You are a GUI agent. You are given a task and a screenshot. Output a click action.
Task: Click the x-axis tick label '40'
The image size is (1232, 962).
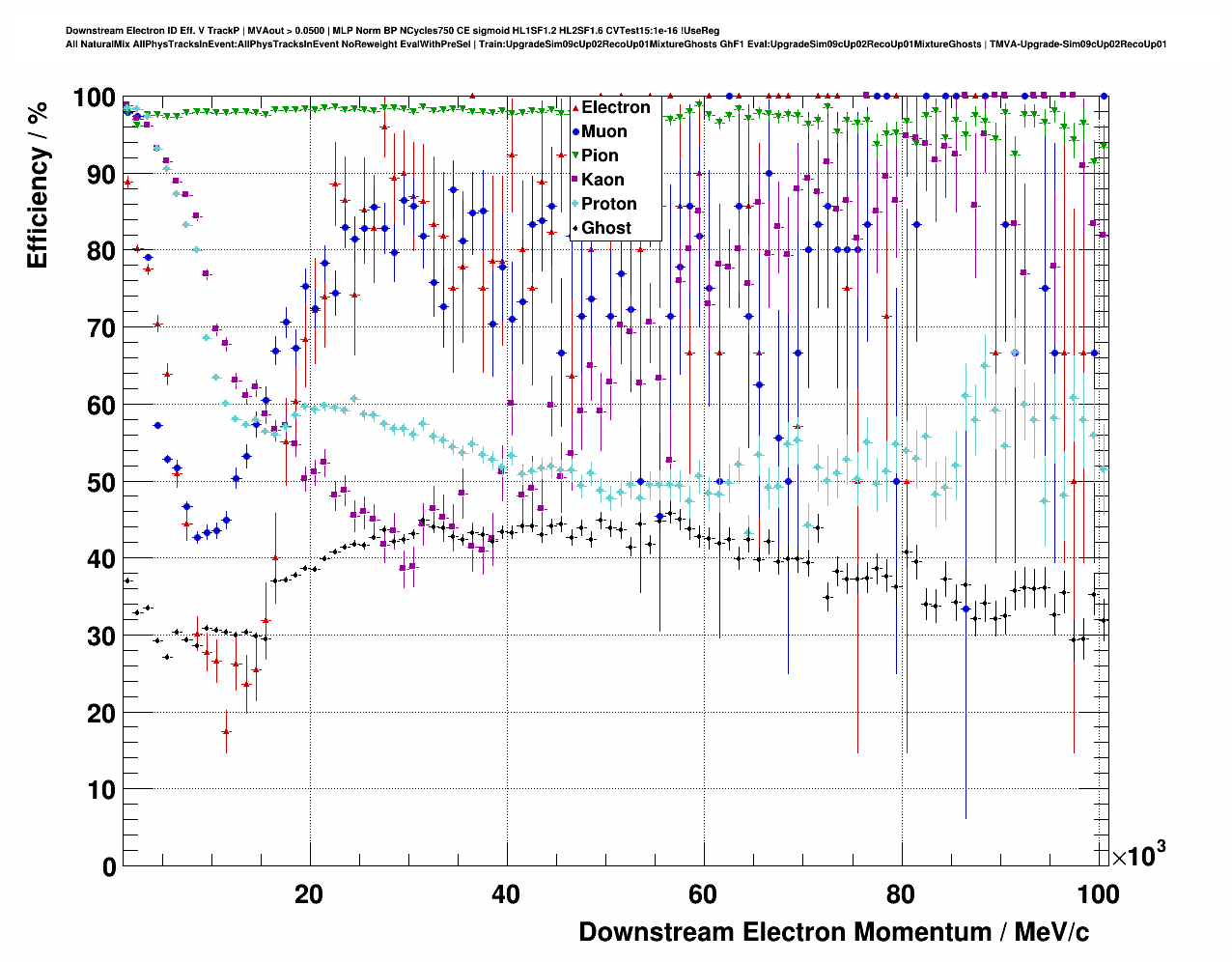[506, 894]
